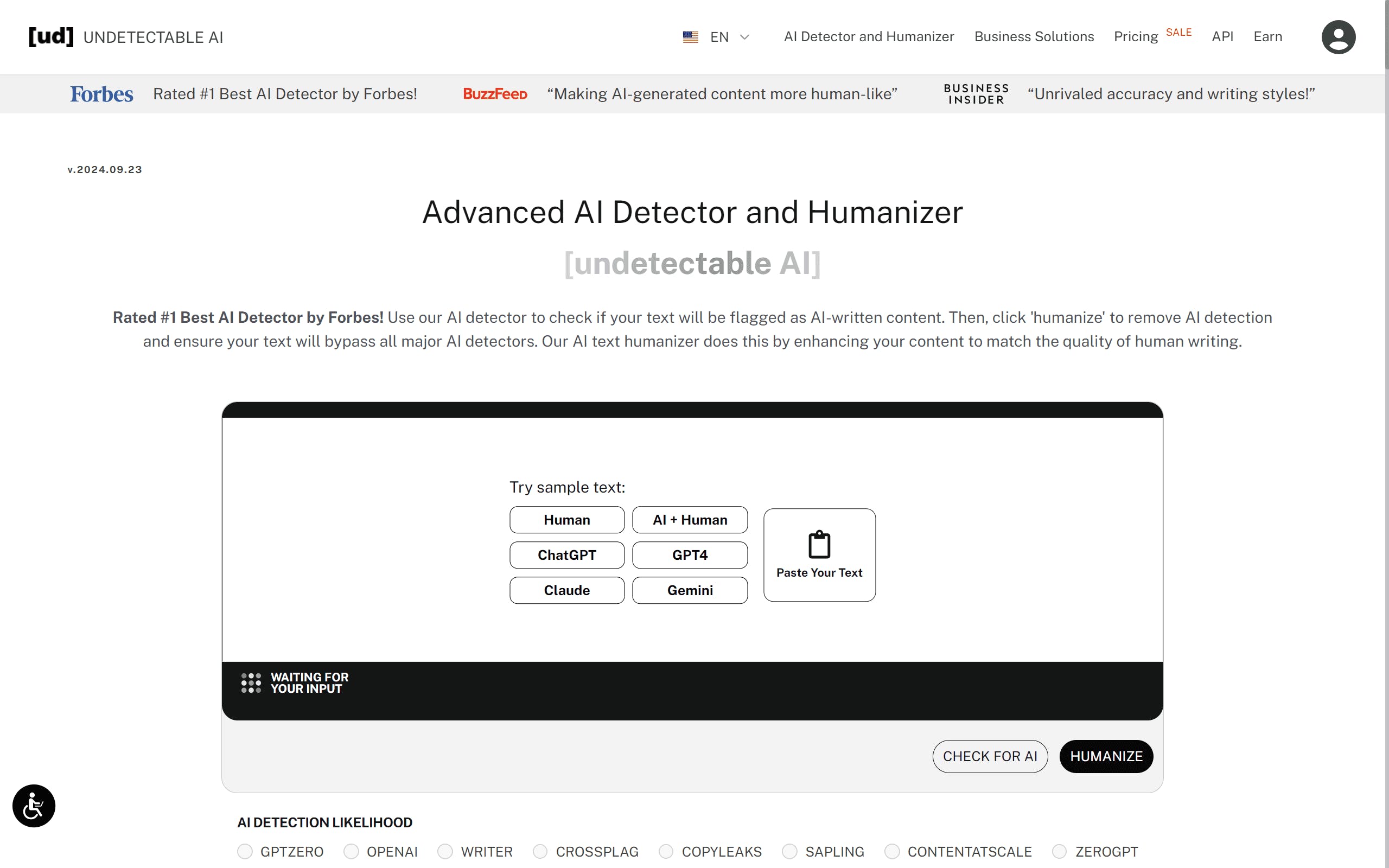Click the accessibility icon bottom left
The width and height of the screenshot is (1389, 868).
[34, 806]
